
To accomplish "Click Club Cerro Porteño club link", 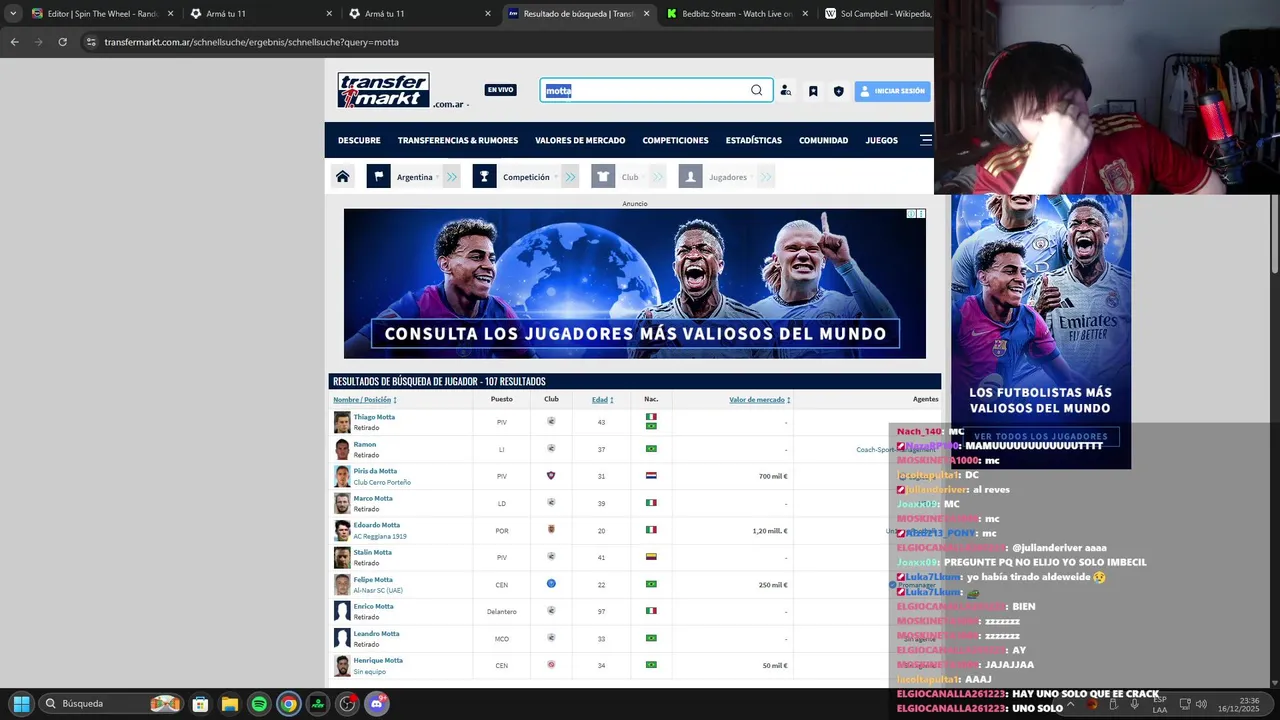I will tap(382, 482).
